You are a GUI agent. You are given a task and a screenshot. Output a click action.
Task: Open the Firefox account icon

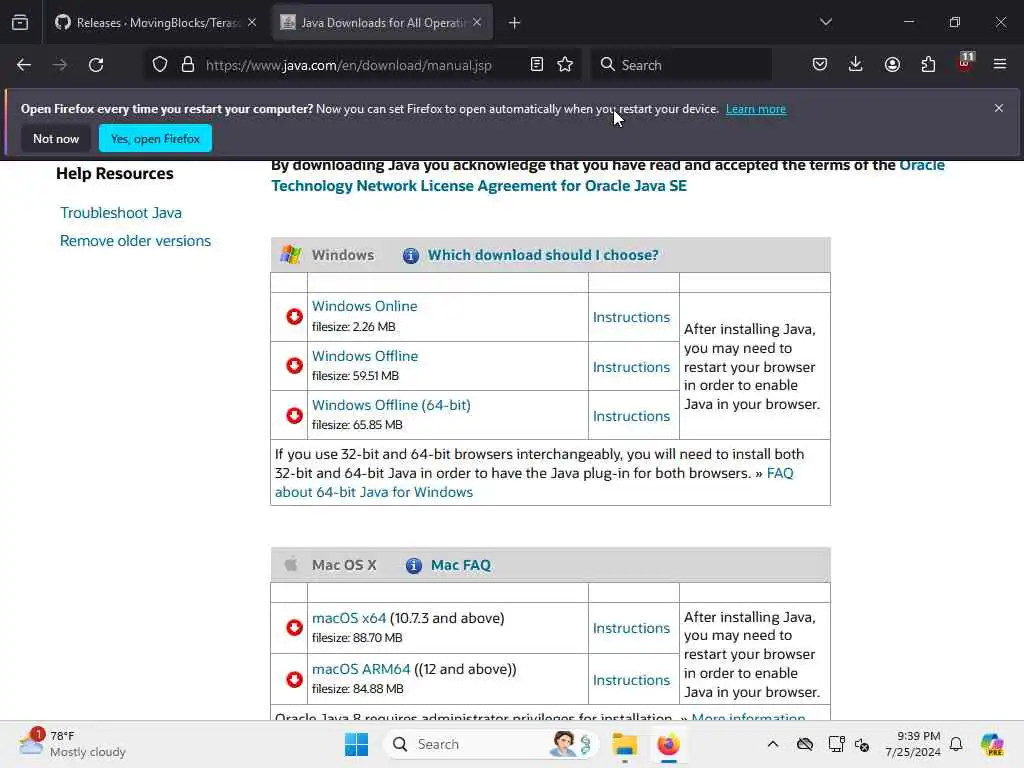tap(892, 65)
